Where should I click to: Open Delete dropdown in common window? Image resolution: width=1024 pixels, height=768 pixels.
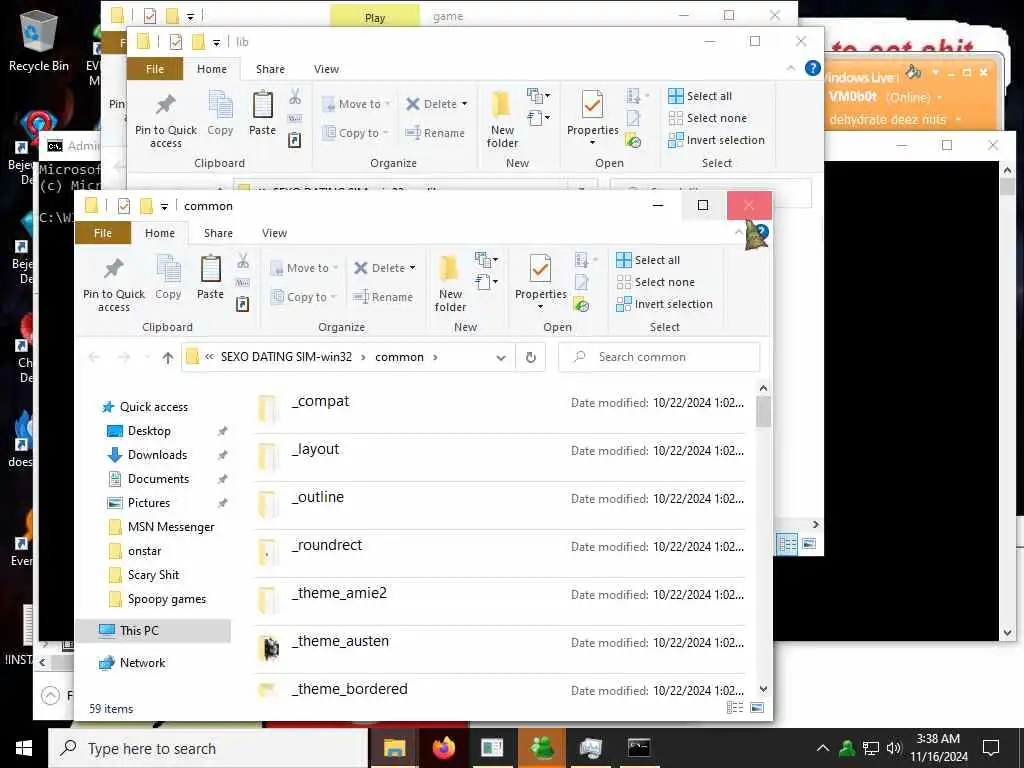[412, 268]
